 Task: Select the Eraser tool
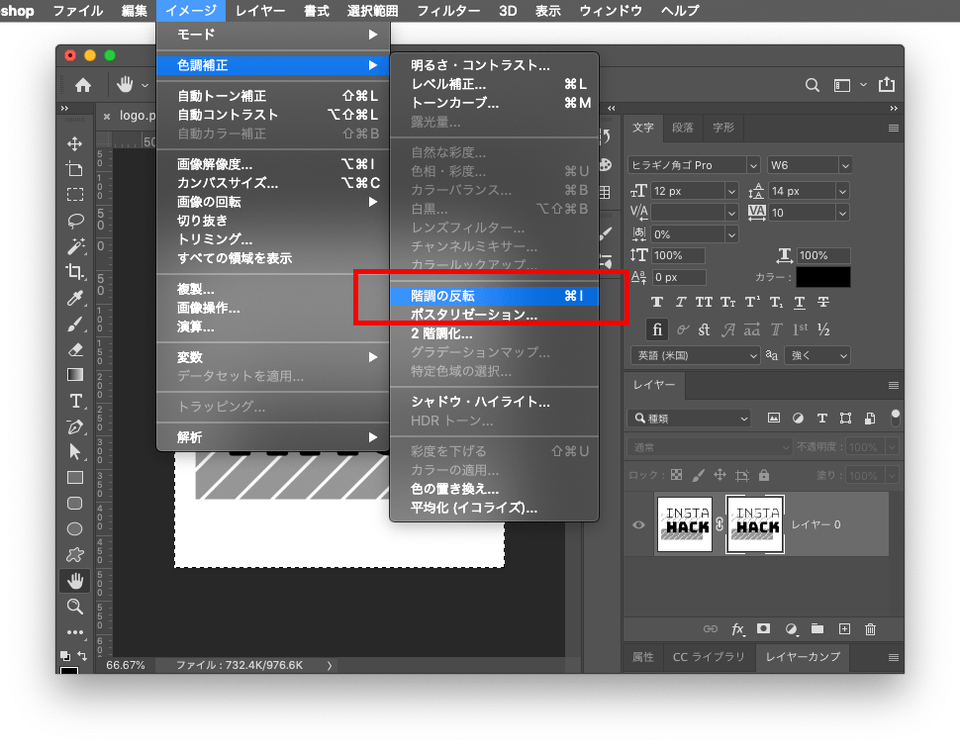(75, 350)
